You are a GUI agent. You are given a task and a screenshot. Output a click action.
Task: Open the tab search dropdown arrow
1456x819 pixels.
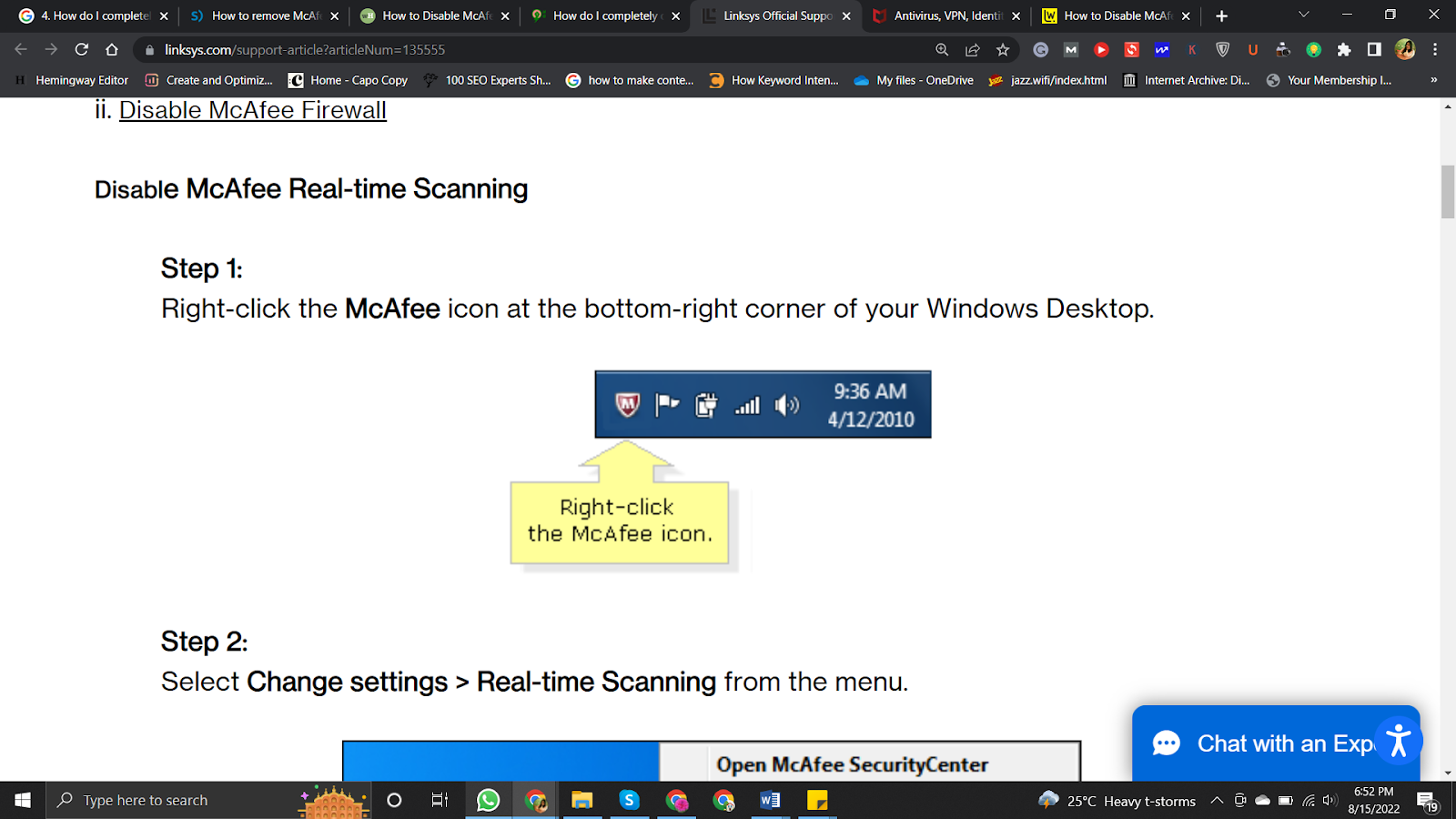tap(1303, 15)
